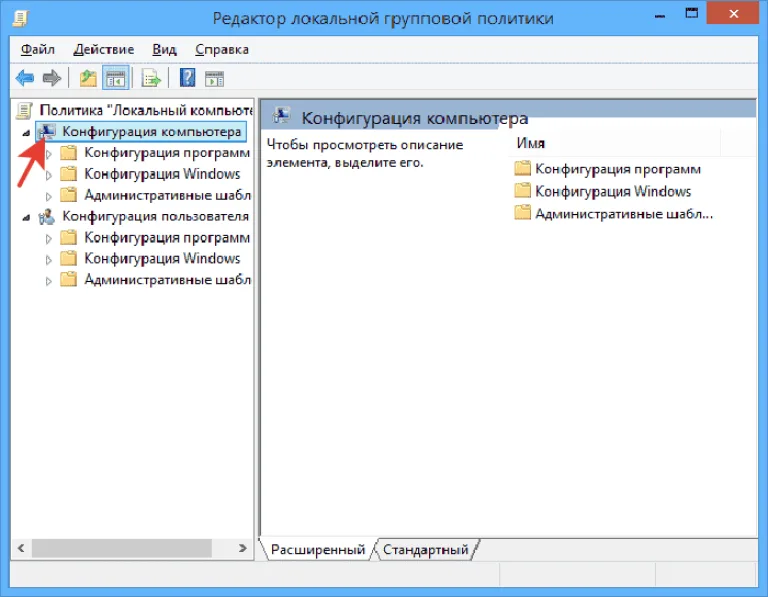
Task: Click the Forward arrow toolbar icon
Action: point(51,78)
